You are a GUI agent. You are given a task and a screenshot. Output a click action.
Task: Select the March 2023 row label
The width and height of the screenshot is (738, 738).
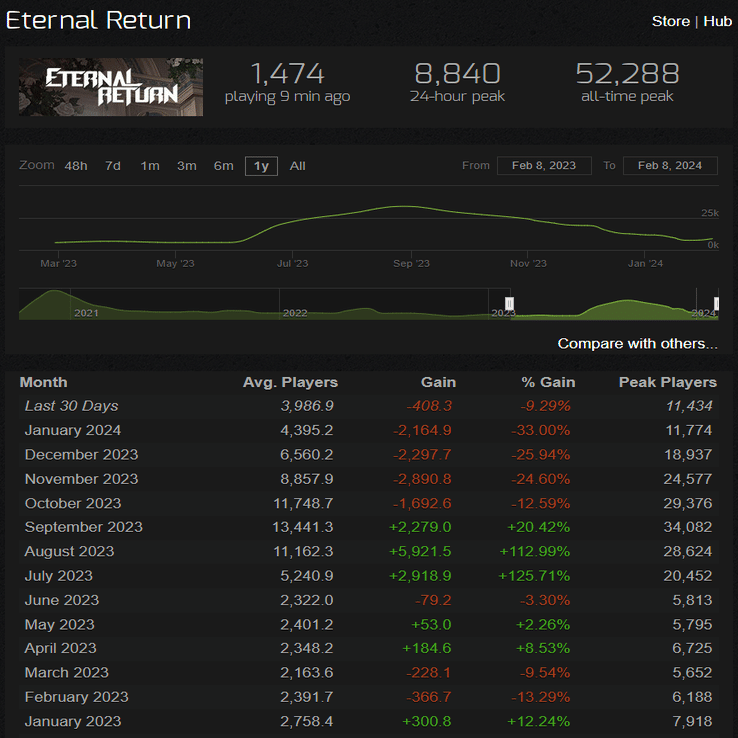67,673
